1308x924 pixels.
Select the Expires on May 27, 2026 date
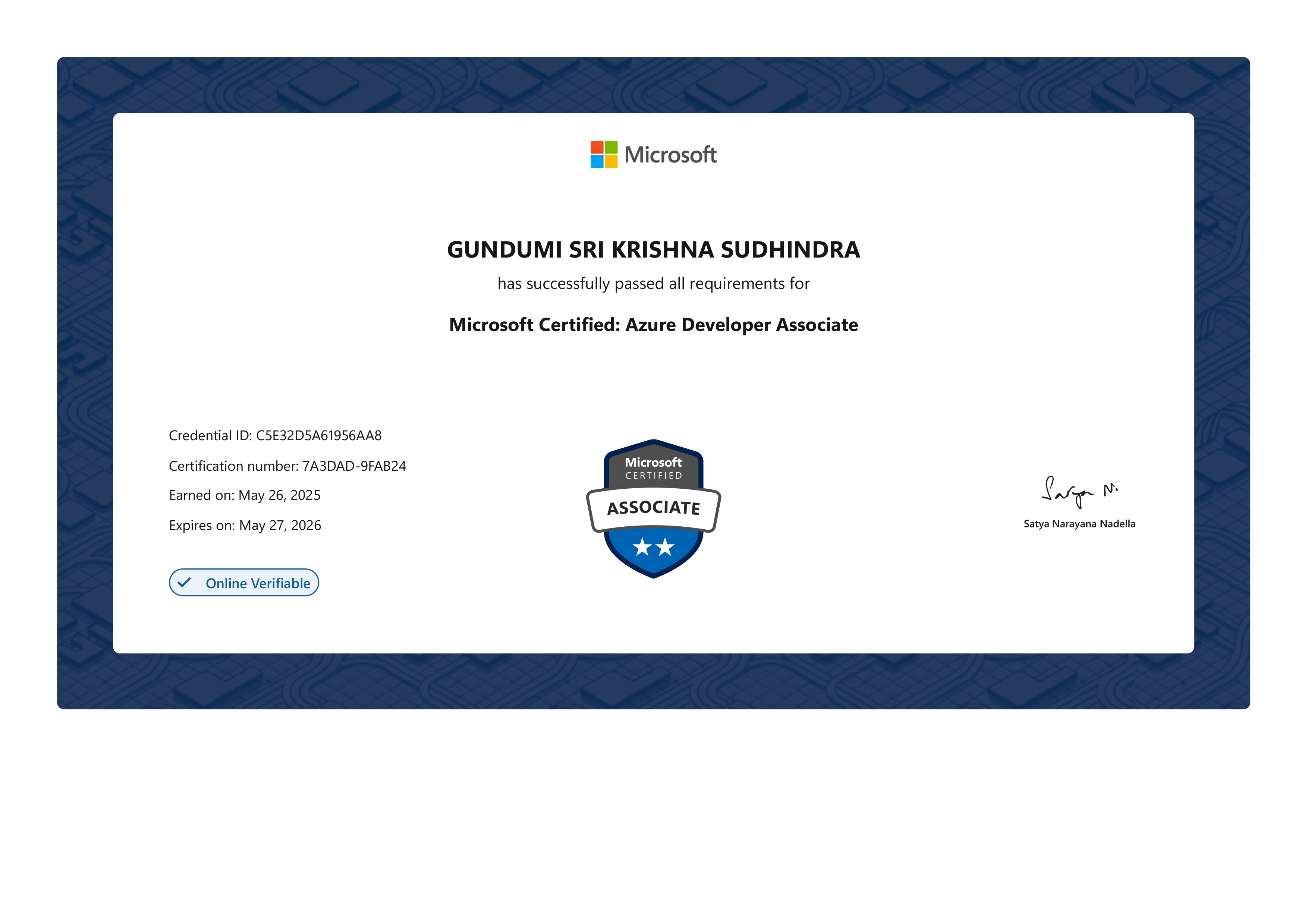245,525
